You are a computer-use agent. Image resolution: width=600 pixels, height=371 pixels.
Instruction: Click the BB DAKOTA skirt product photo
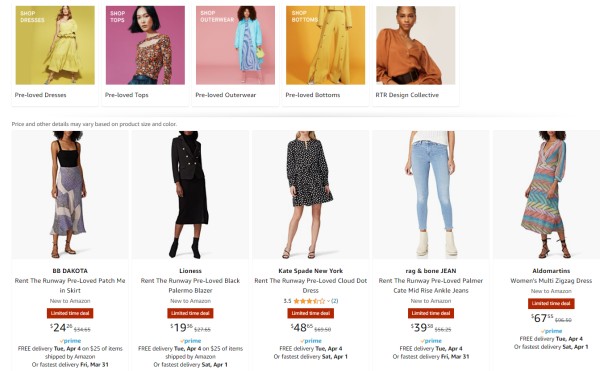point(70,195)
